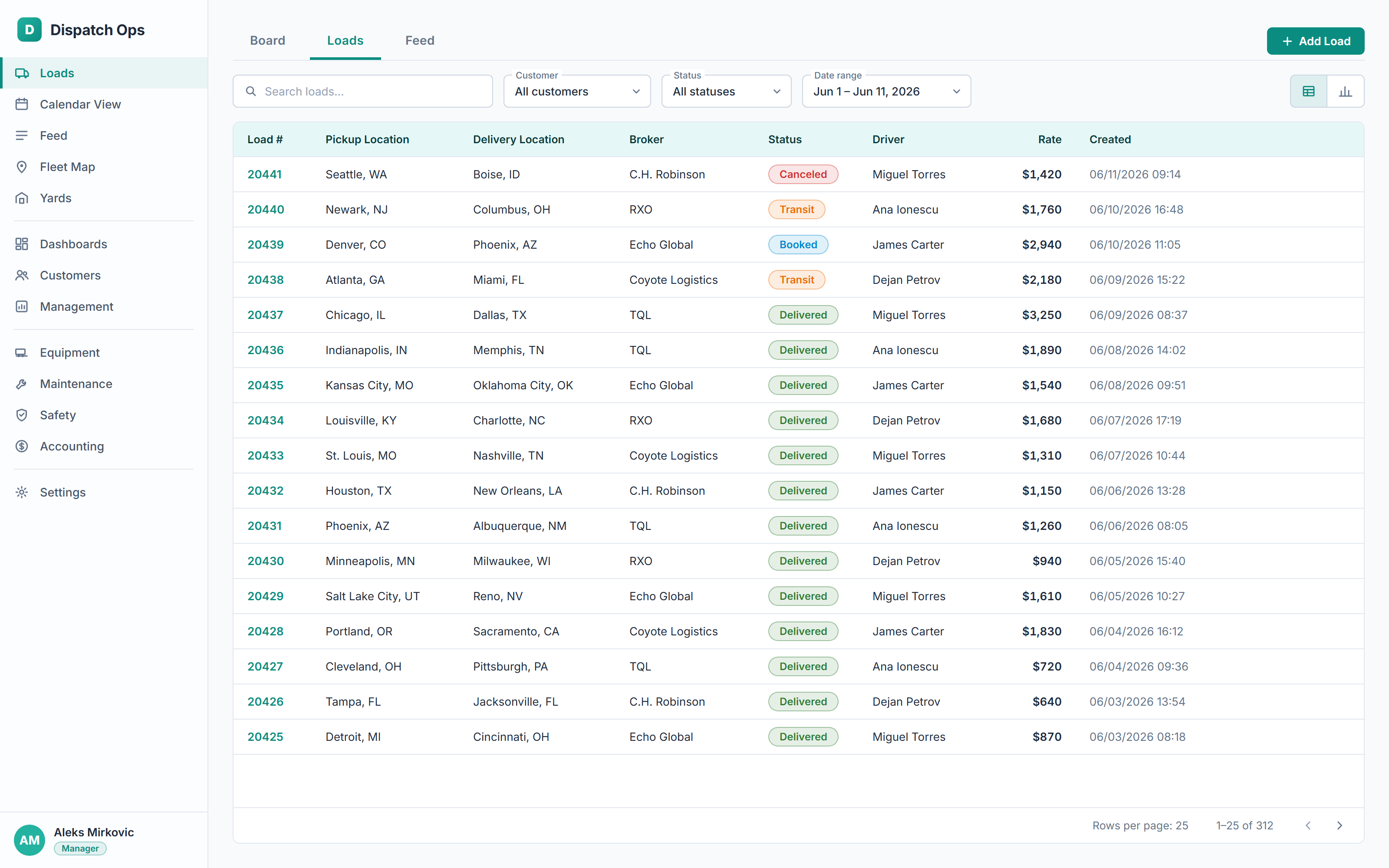Viewport: 1389px width, 868px height.
Task: Switch to the Board tab
Action: [267, 41]
